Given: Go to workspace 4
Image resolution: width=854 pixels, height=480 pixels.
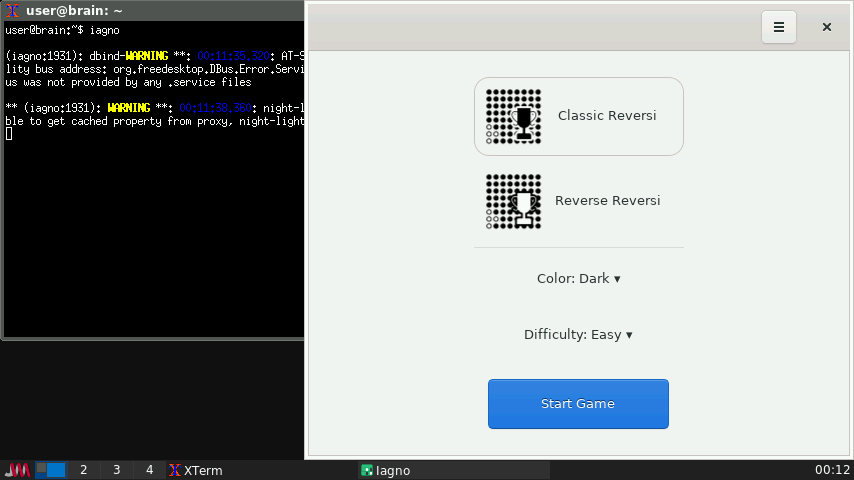Looking at the screenshot, I should [150, 470].
